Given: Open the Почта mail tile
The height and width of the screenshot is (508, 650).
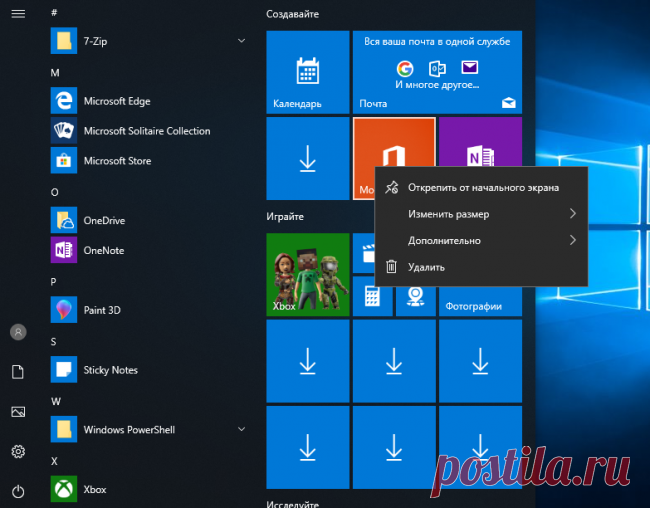Looking at the screenshot, I should [437, 72].
